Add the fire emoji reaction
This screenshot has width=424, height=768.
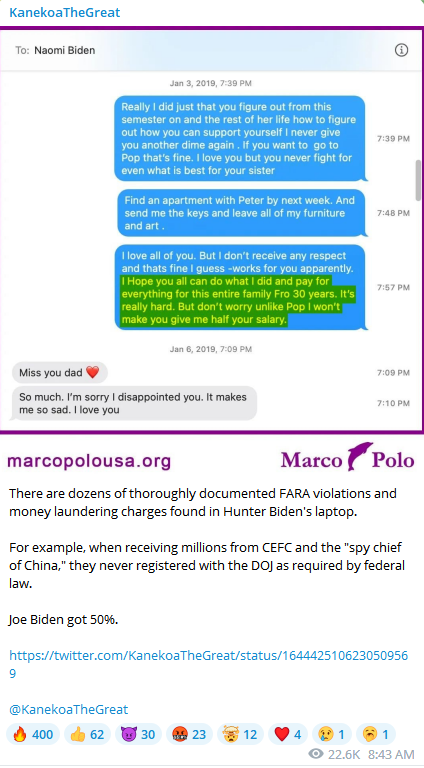[33, 734]
